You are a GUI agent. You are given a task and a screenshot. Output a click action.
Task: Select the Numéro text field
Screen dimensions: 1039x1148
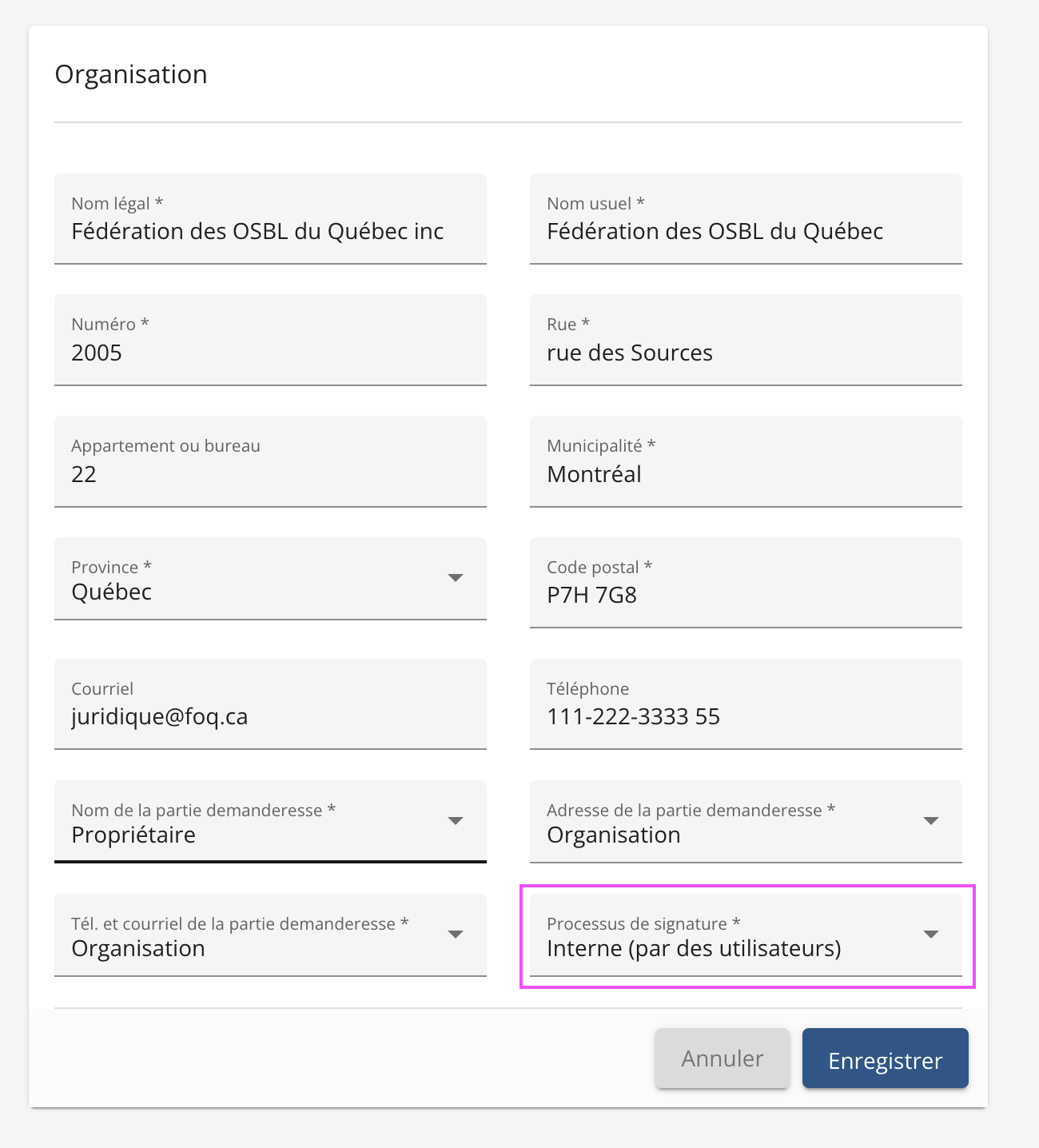pyautogui.click(x=270, y=353)
